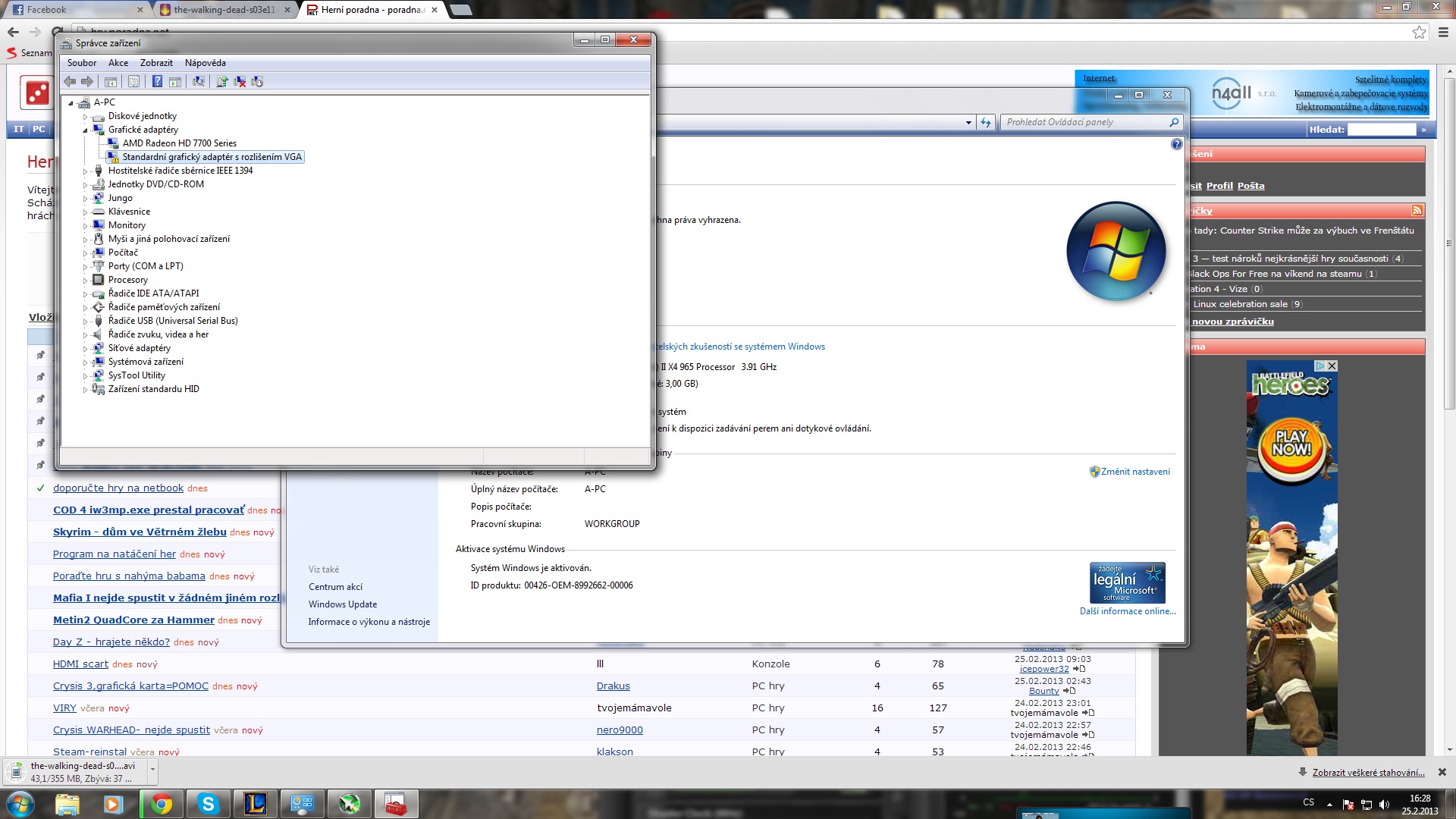Click the Uninstall device toolbar icon

coord(240,82)
